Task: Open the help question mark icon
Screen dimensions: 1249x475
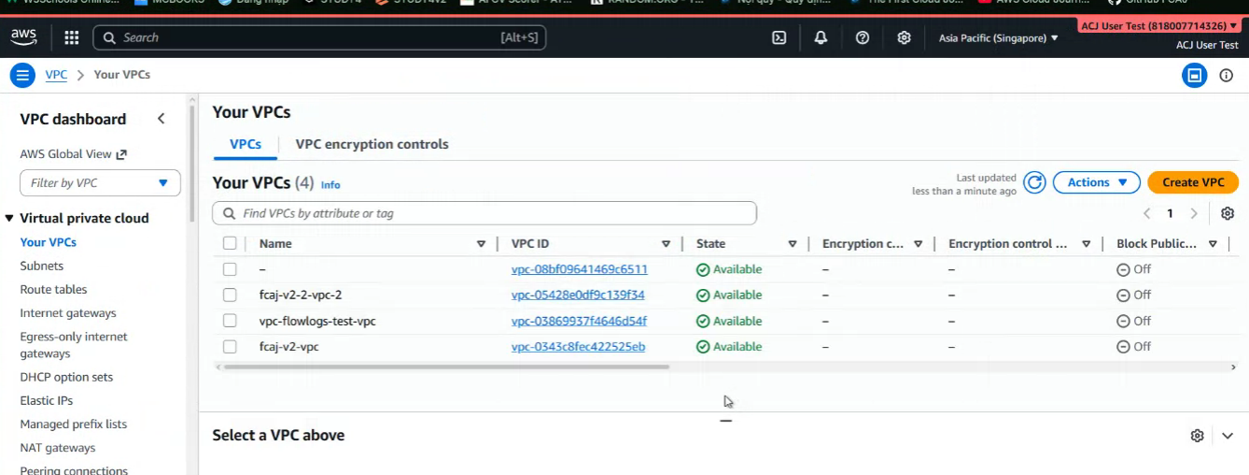Action: (x=863, y=38)
